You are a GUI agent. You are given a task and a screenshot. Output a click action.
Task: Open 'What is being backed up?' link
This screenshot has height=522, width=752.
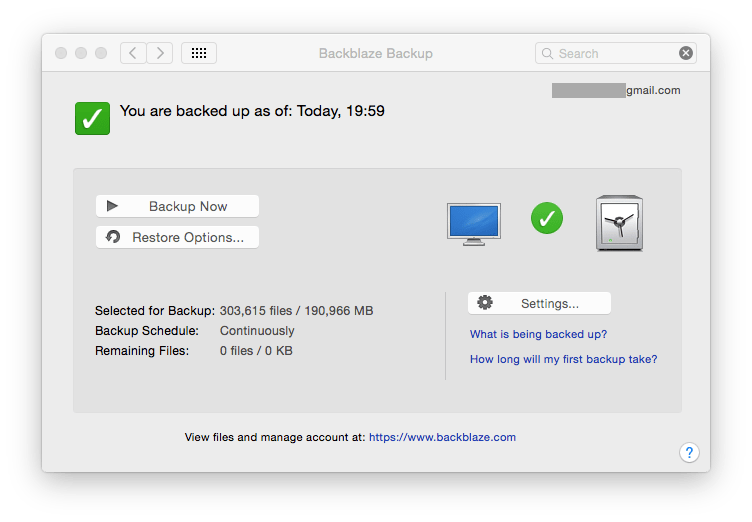(538, 334)
